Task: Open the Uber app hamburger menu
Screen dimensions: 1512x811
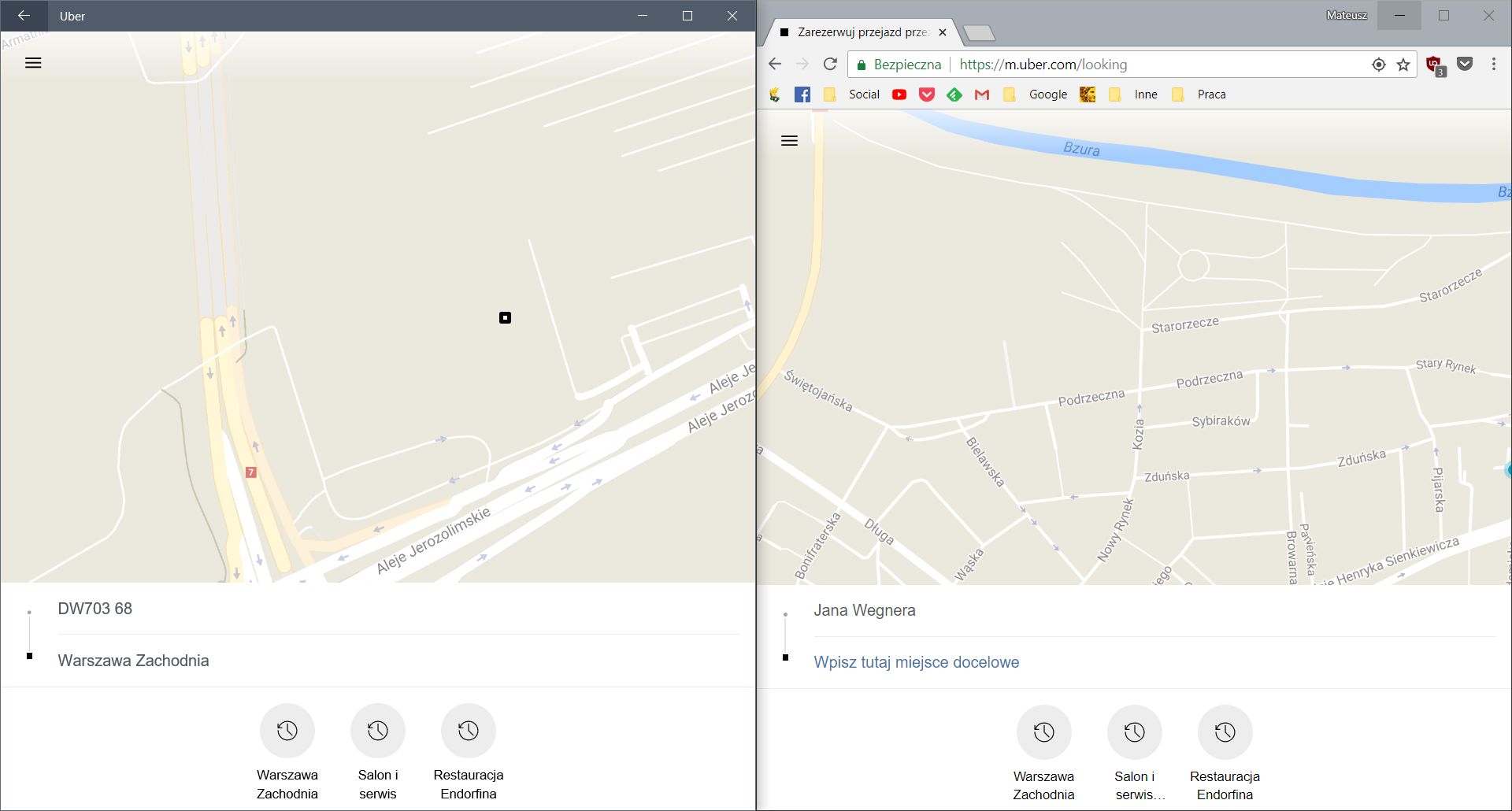Action: click(33, 63)
